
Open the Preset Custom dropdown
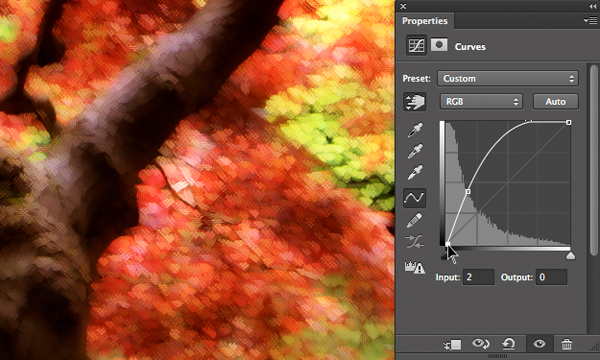tap(508, 78)
